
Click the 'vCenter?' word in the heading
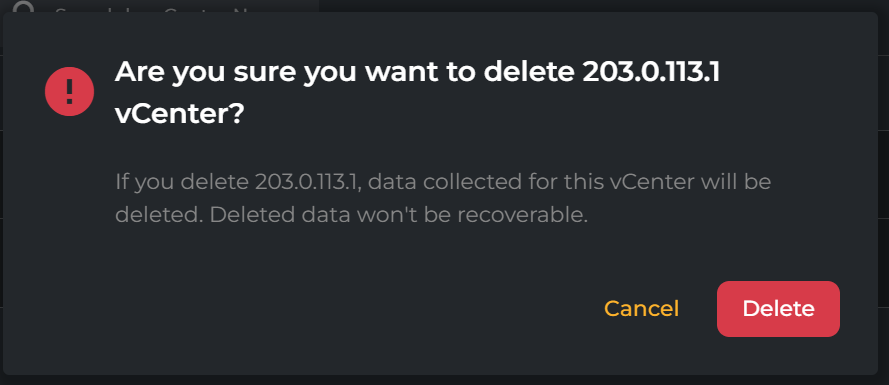pos(179,115)
